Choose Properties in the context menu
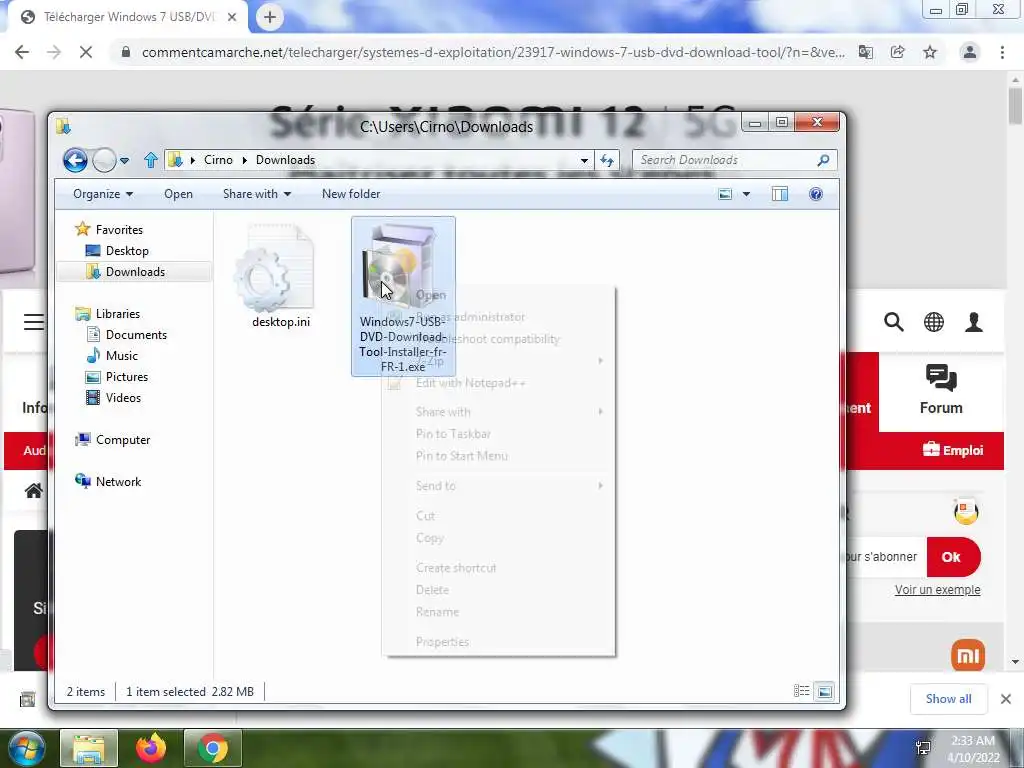The height and width of the screenshot is (768, 1024). point(498,642)
